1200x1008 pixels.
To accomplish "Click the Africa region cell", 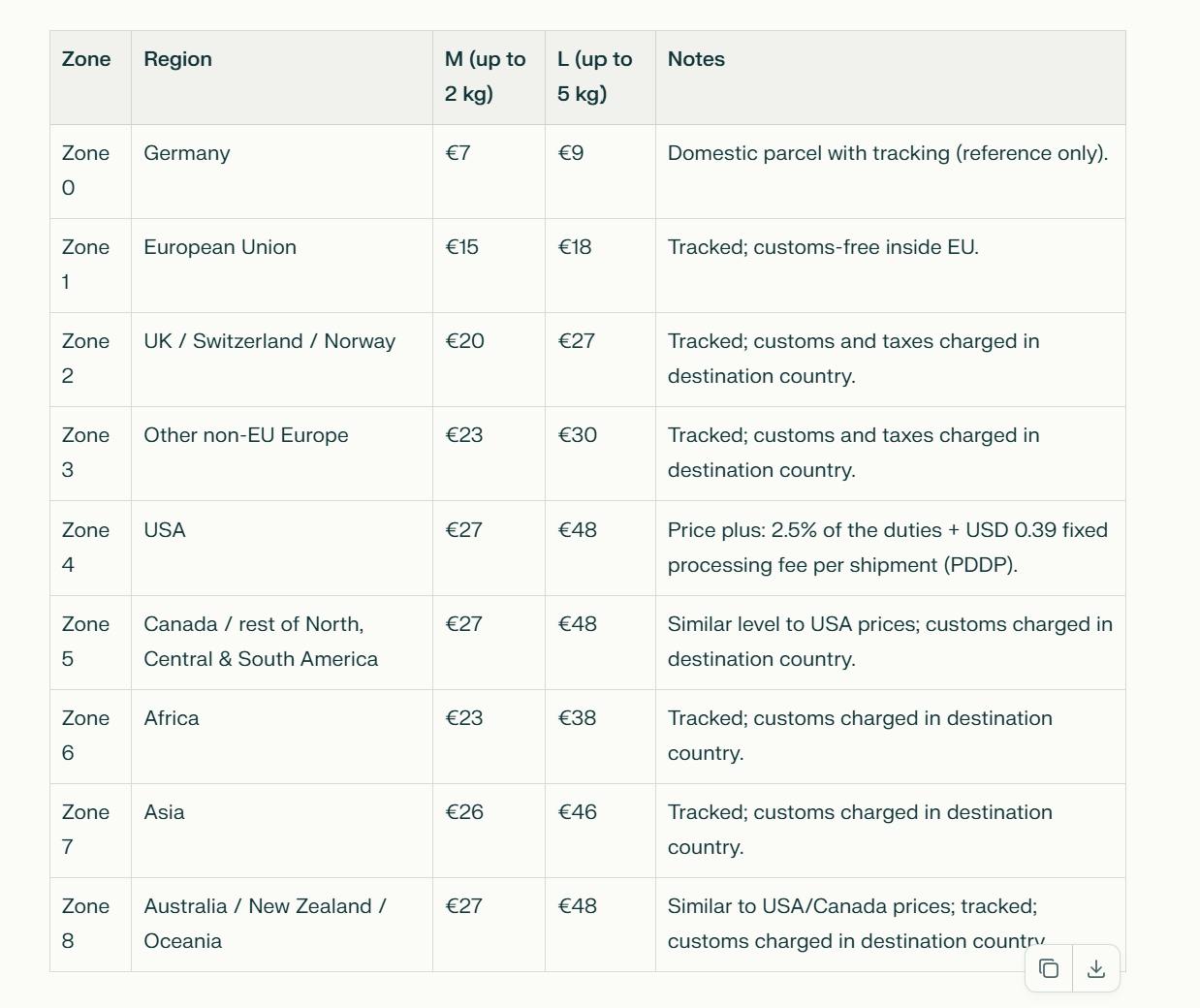I will click(172, 718).
